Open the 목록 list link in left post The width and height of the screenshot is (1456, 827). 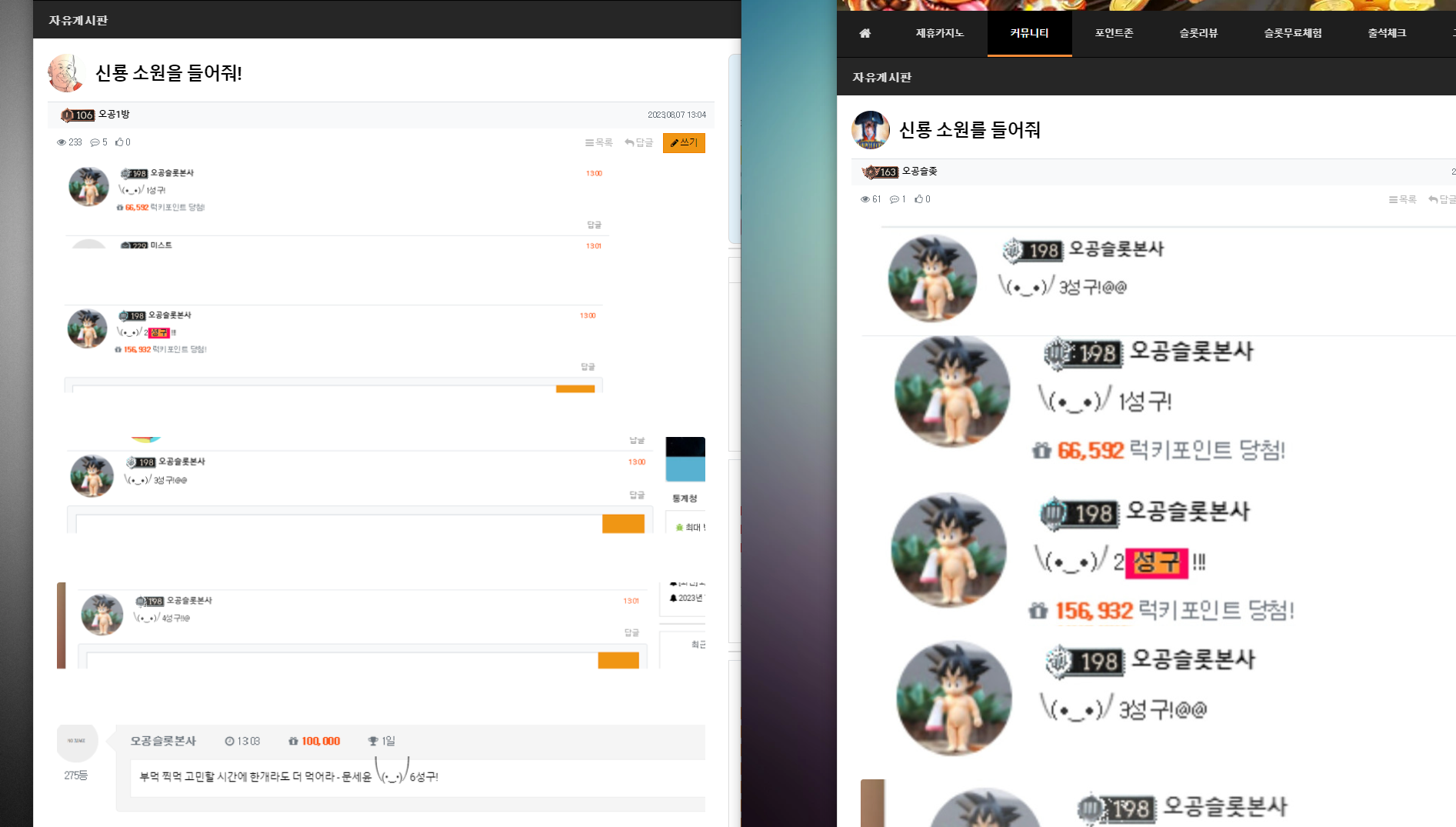pos(598,143)
